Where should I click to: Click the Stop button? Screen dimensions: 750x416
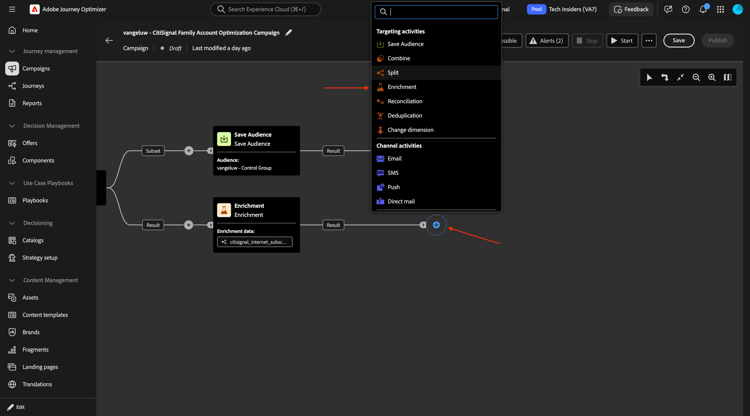(x=587, y=41)
